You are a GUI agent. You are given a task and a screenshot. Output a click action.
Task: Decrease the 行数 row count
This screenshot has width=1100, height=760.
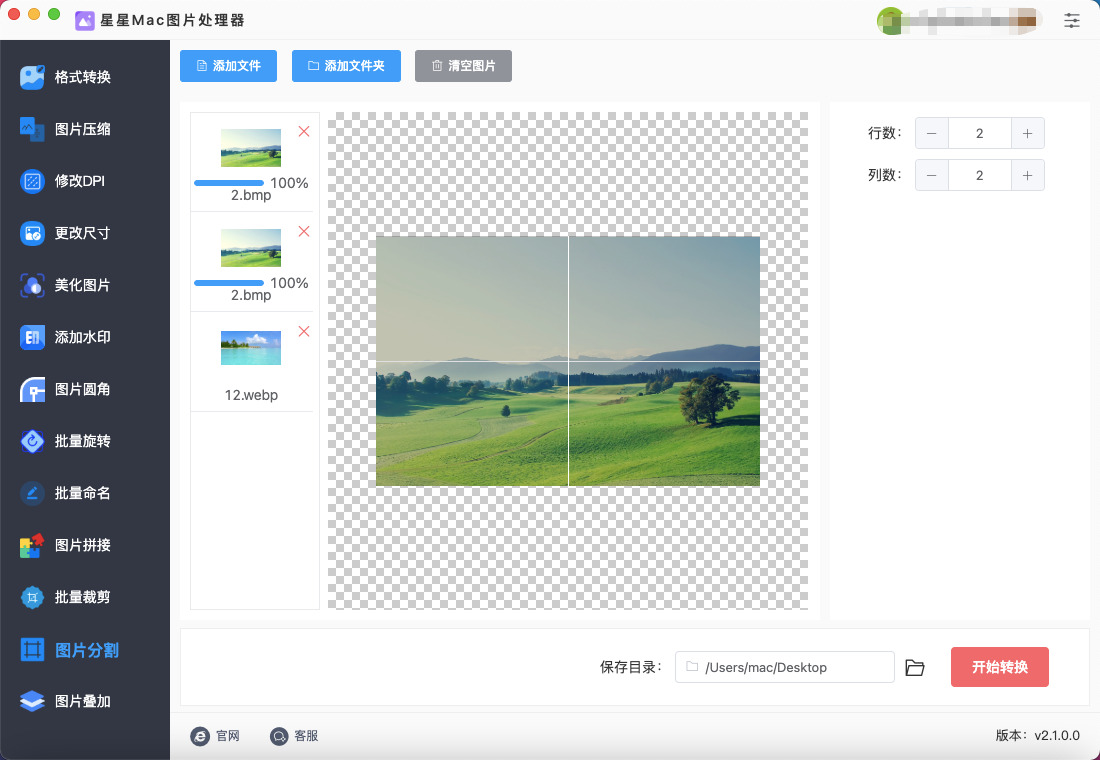pyautogui.click(x=932, y=133)
